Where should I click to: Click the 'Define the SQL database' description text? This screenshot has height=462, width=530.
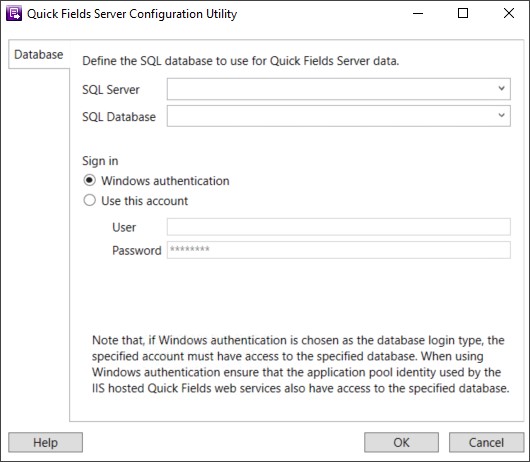[241, 61]
